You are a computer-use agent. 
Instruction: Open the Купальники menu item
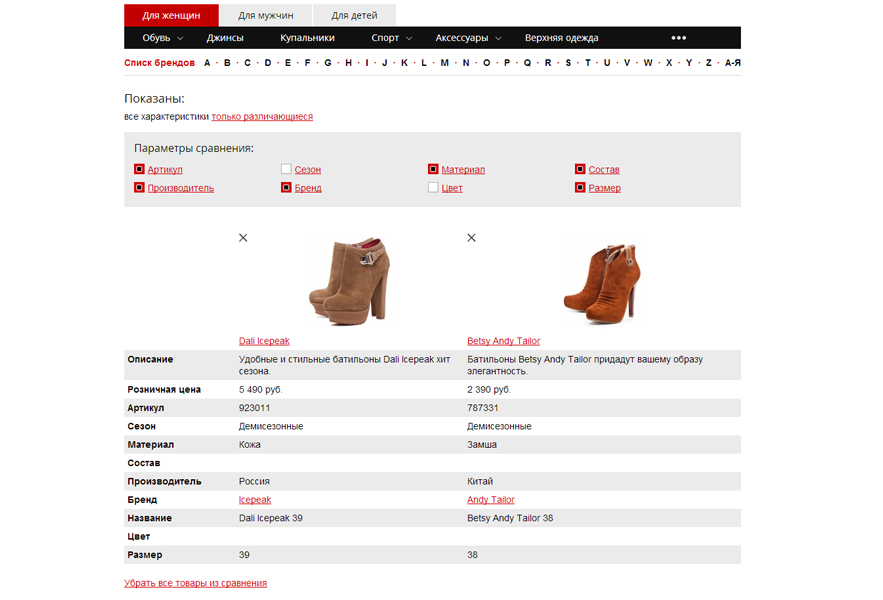pos(307,38)
